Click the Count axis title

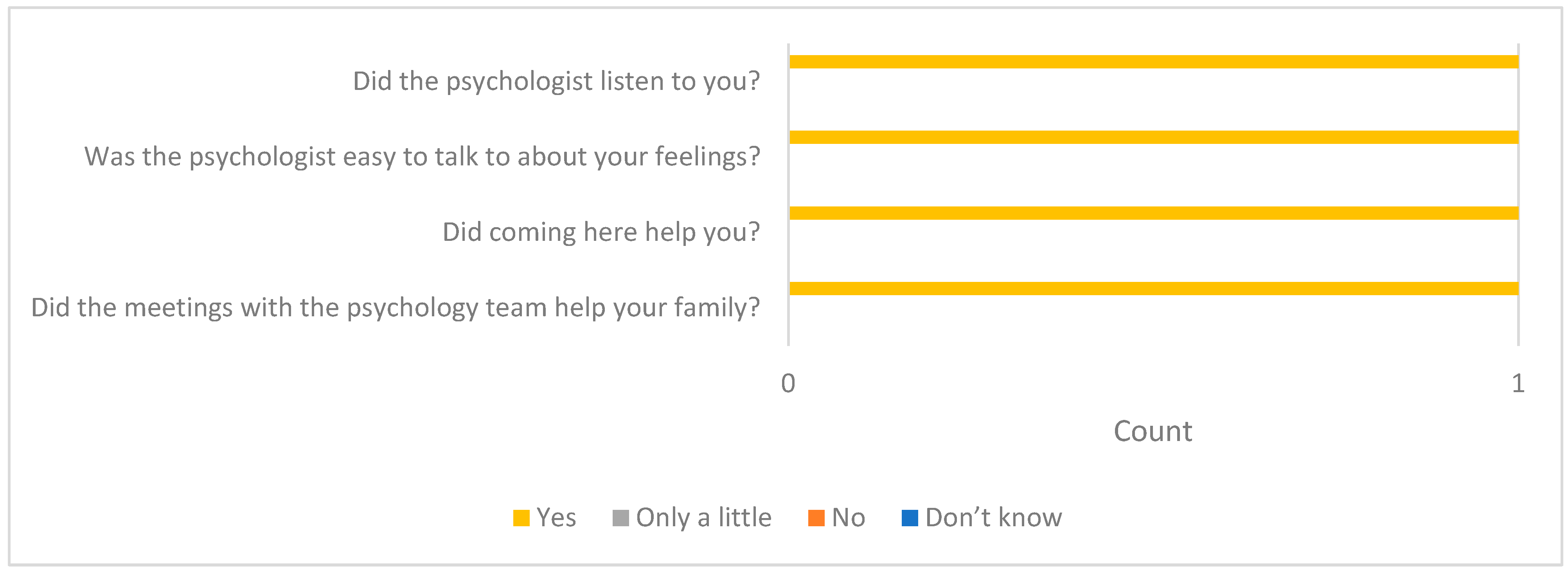coord(1152,431)
